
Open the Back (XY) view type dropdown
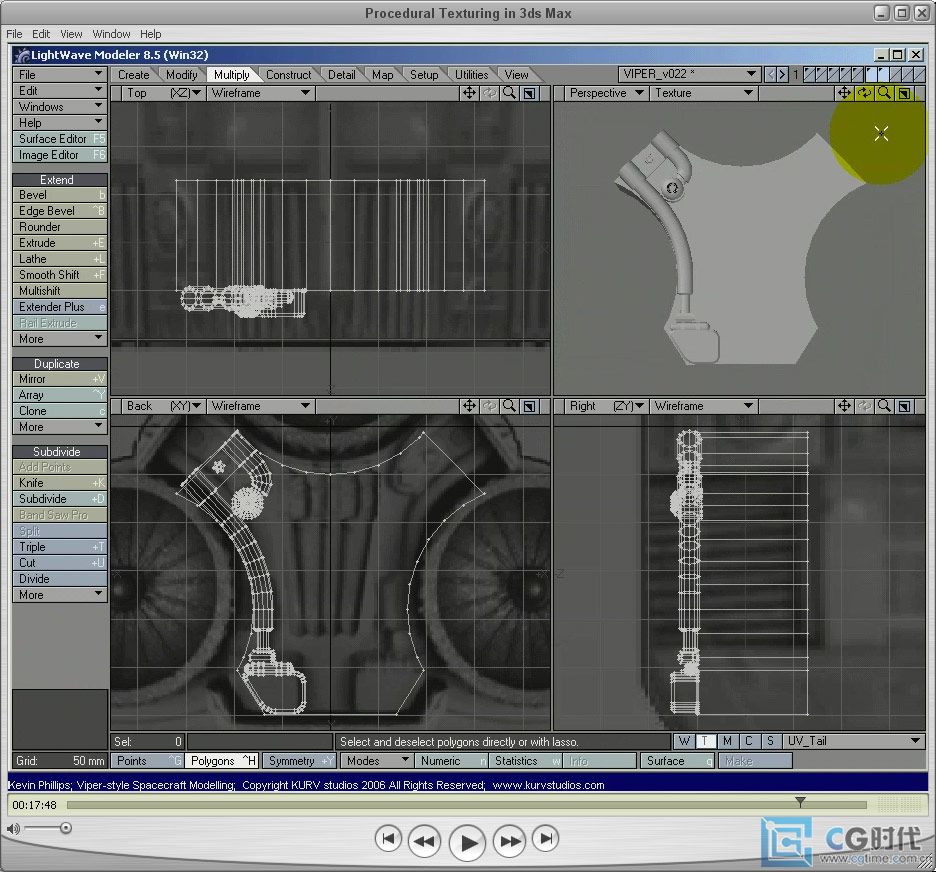click(163, 406)
